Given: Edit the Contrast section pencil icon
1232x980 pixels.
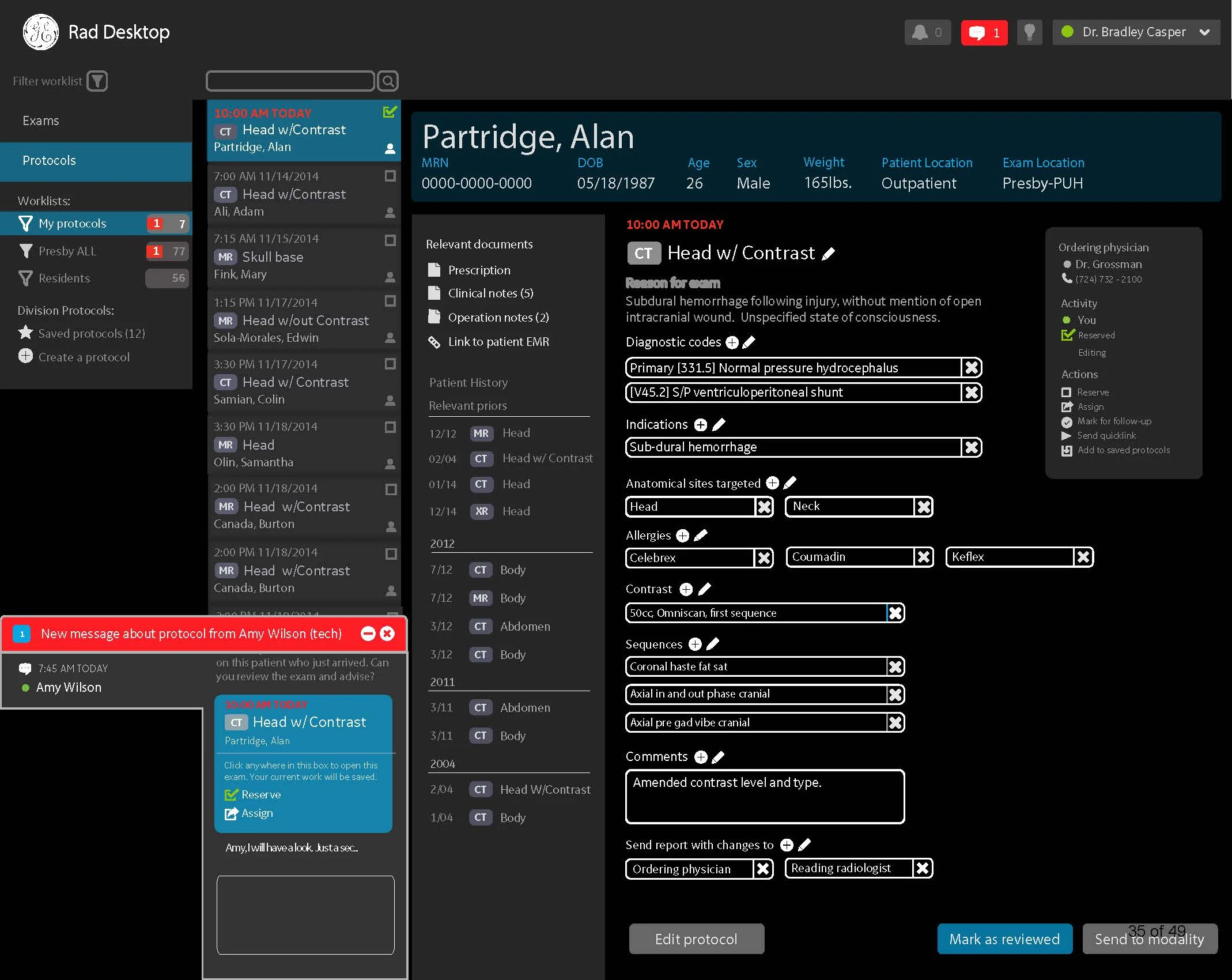Looking at the screenshot, I should coord(704,589).
